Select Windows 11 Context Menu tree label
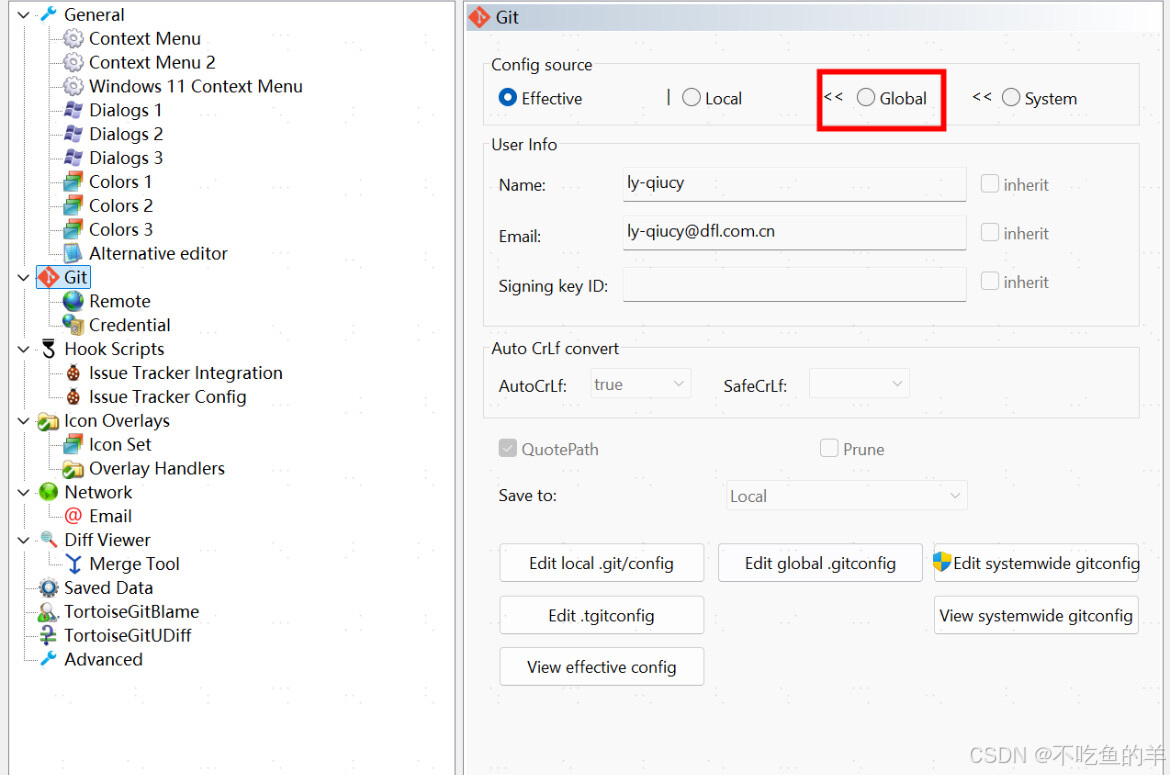 195,86
